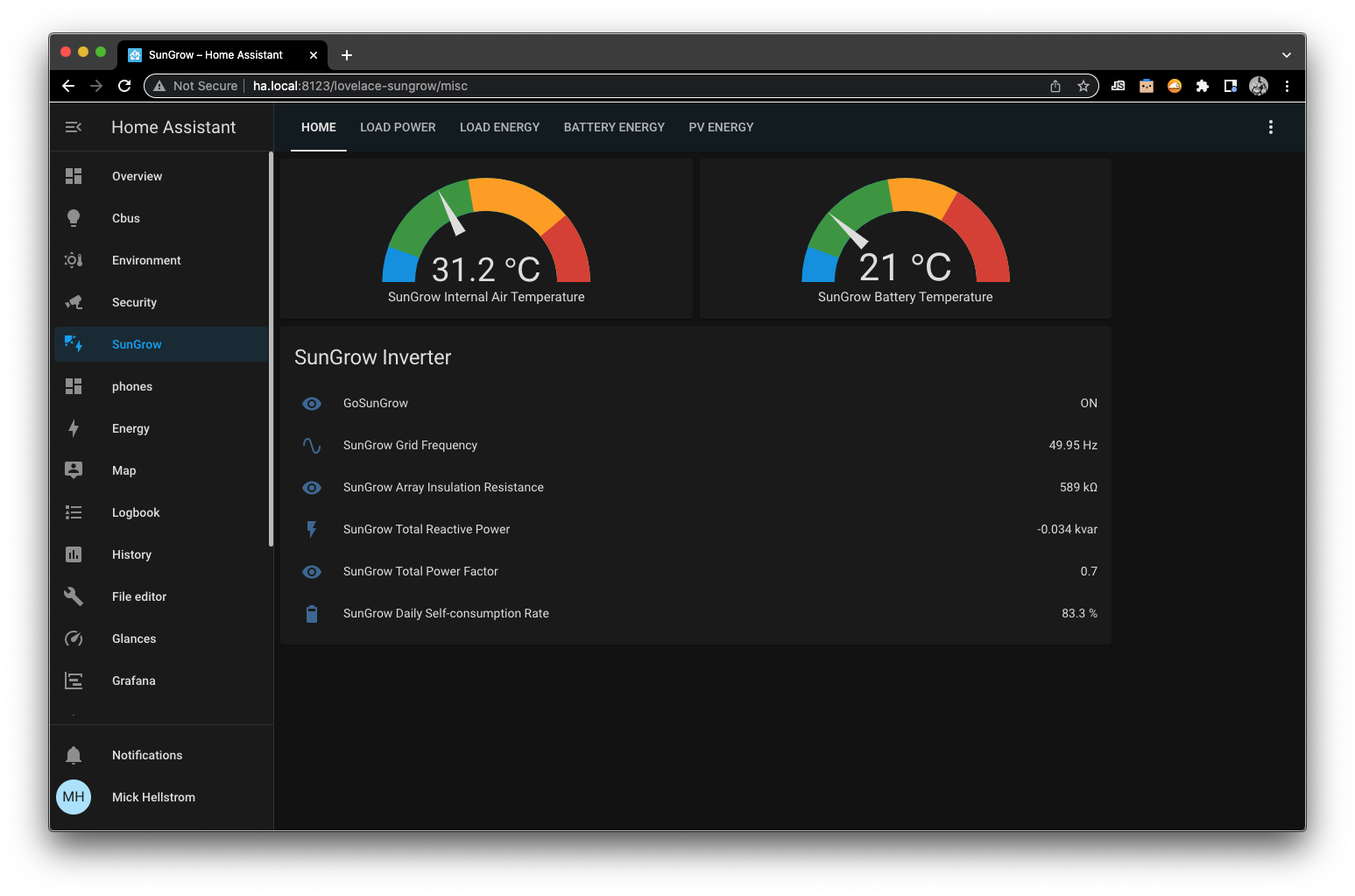Switch to the LOAD POWER tab
Screen dimensions: 1355x896
398,127
